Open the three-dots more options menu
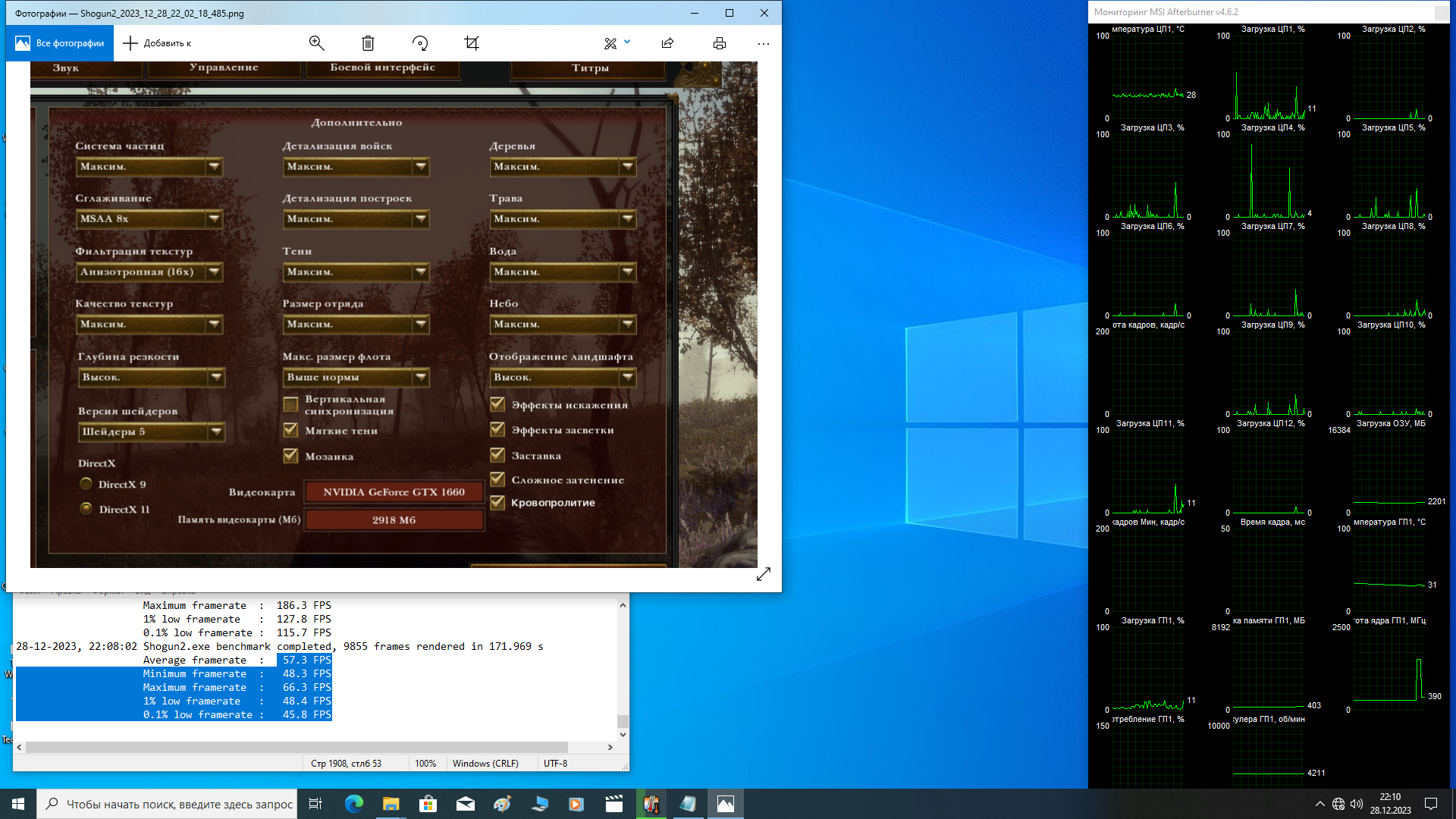 [x=763, y=43]
